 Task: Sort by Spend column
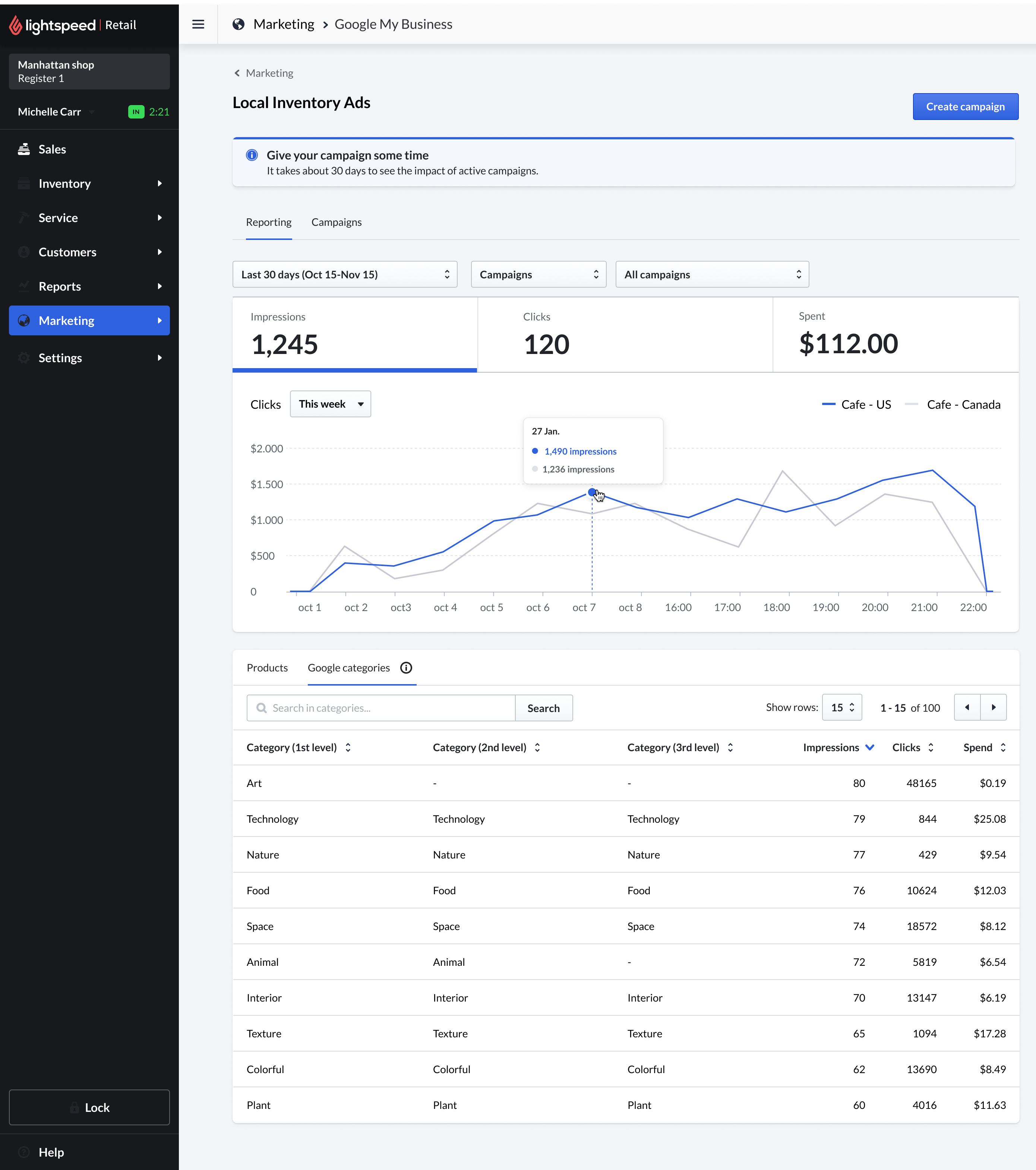[1003, 747]
